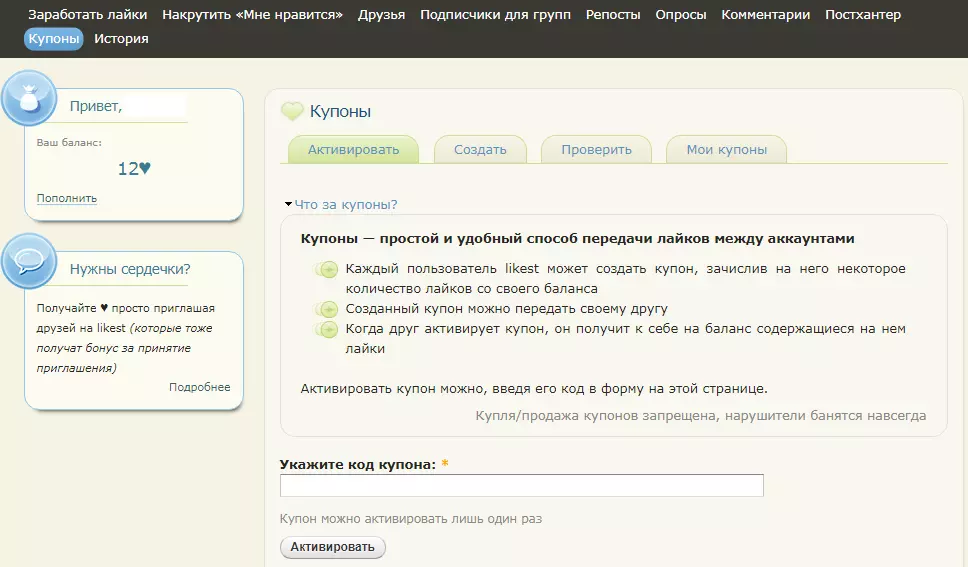Open the Заработать лайки menu item
The width and height of the screenshot is (968, 567).
click(x=88, y=14)
